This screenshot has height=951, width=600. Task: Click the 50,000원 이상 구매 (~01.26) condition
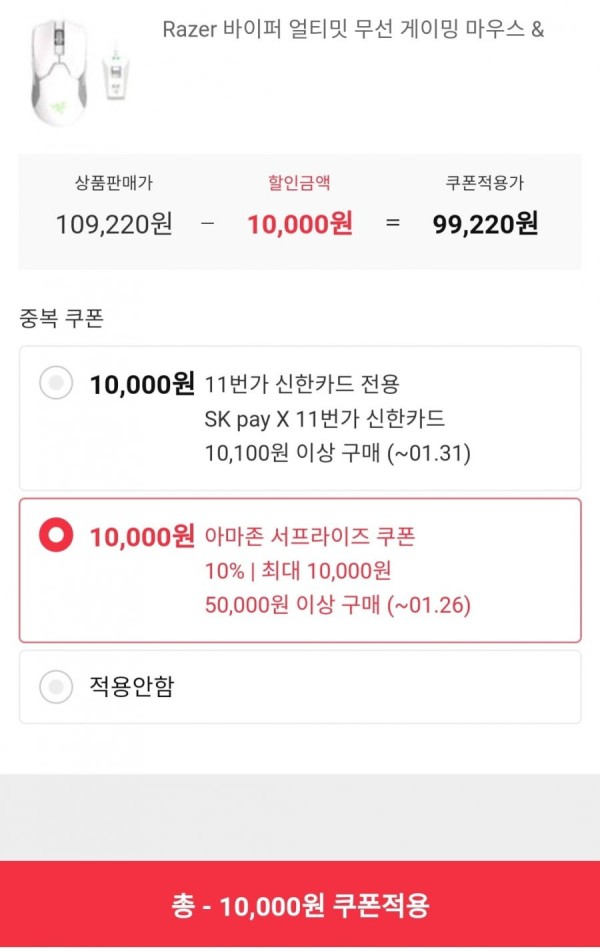tap(337, 605)
